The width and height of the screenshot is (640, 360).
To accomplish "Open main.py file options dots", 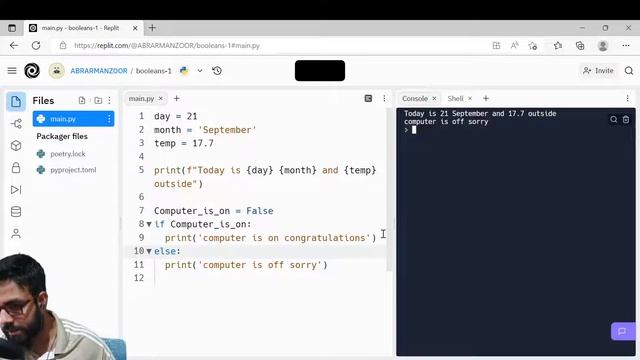I will pyautogui.click(x=109, y=119).
